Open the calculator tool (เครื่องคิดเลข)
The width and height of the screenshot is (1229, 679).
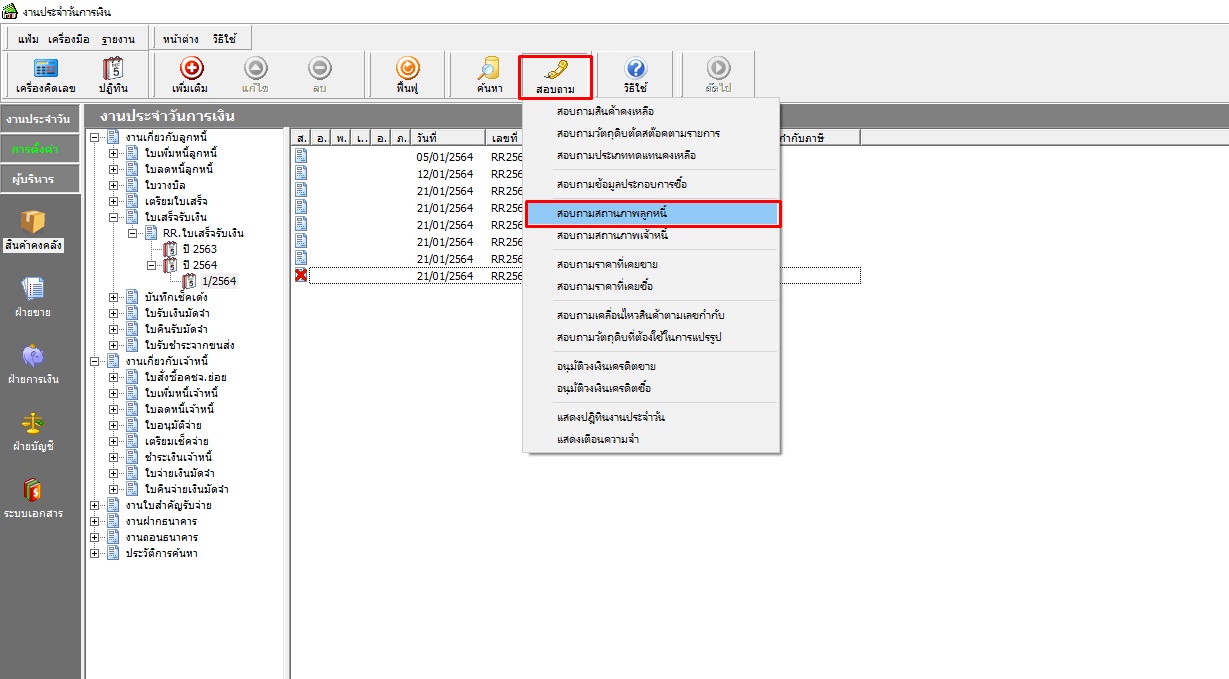click(x=46, y=74)
